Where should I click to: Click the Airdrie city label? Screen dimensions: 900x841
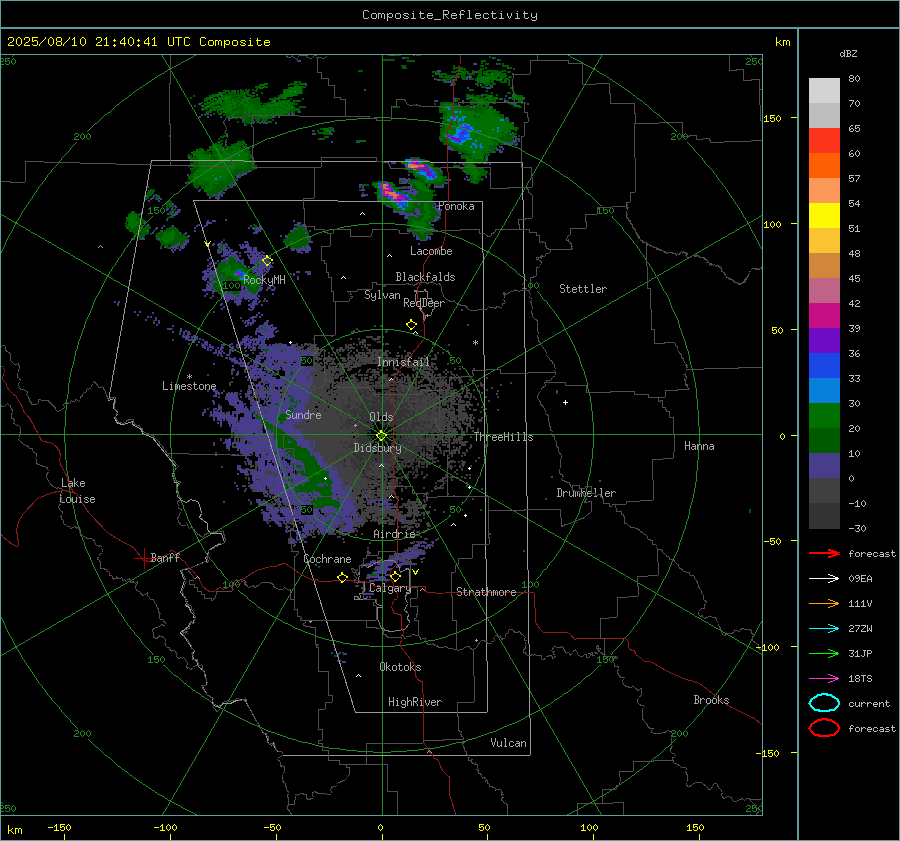(394, 534)
